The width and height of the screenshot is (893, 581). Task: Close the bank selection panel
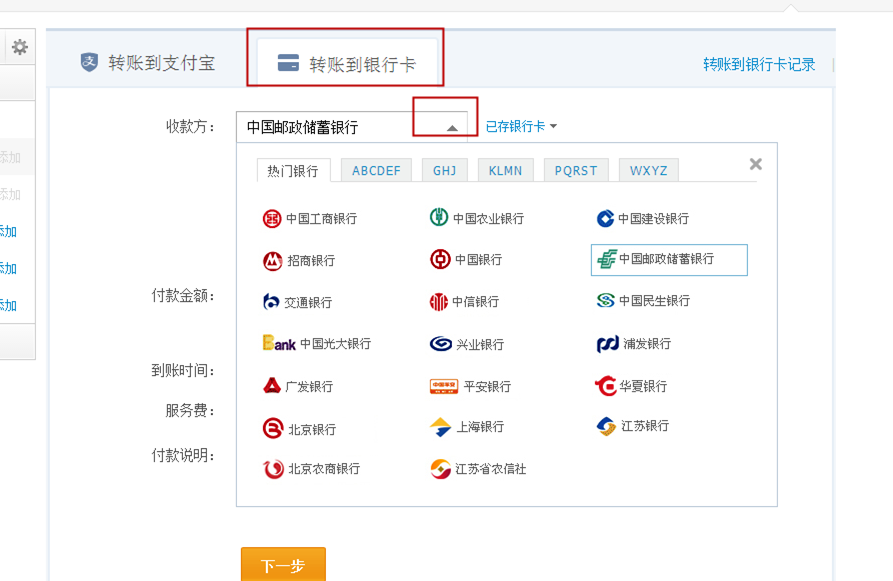coord(756,165)
